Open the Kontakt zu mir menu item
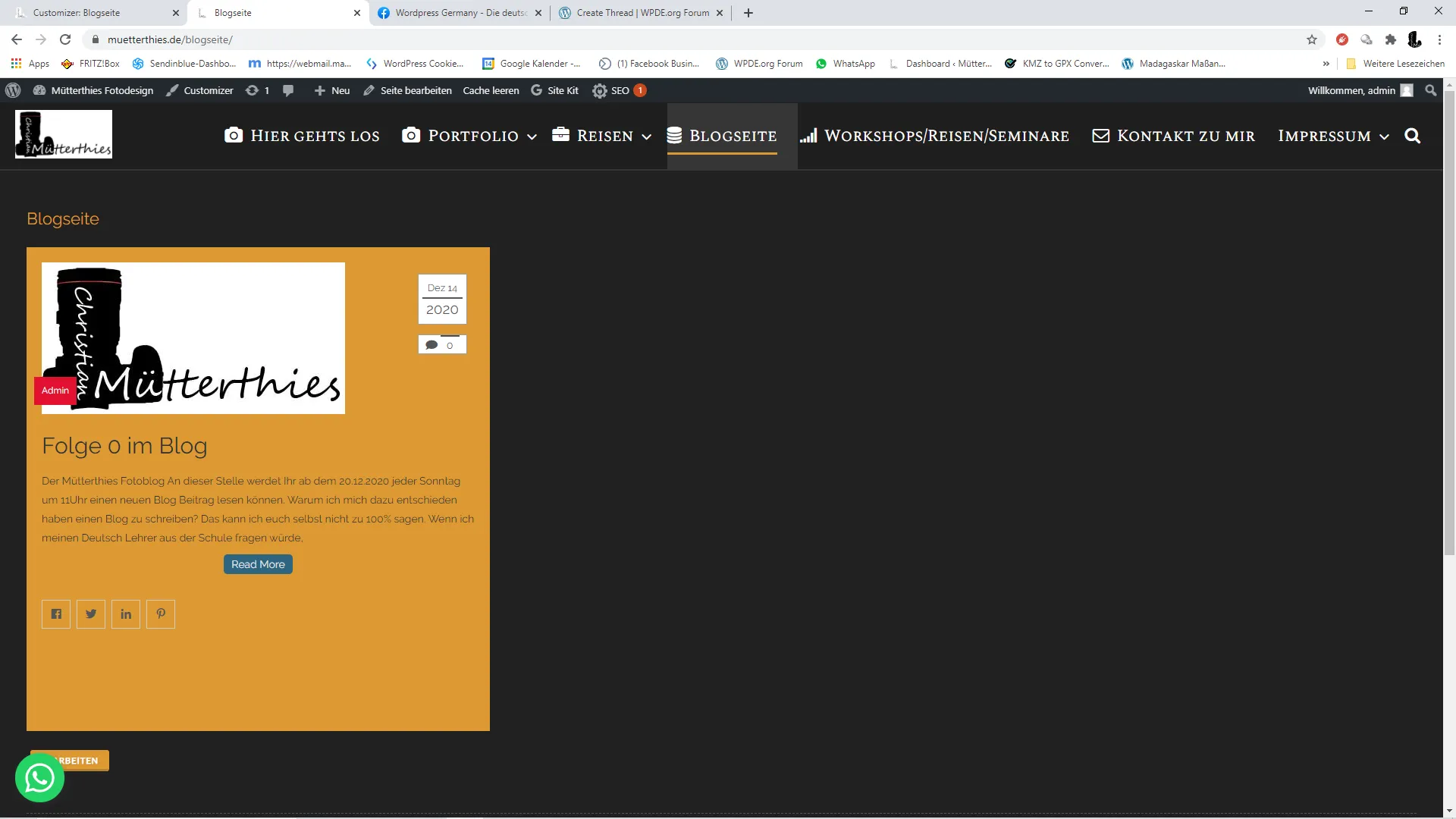 pos(1173,136)
